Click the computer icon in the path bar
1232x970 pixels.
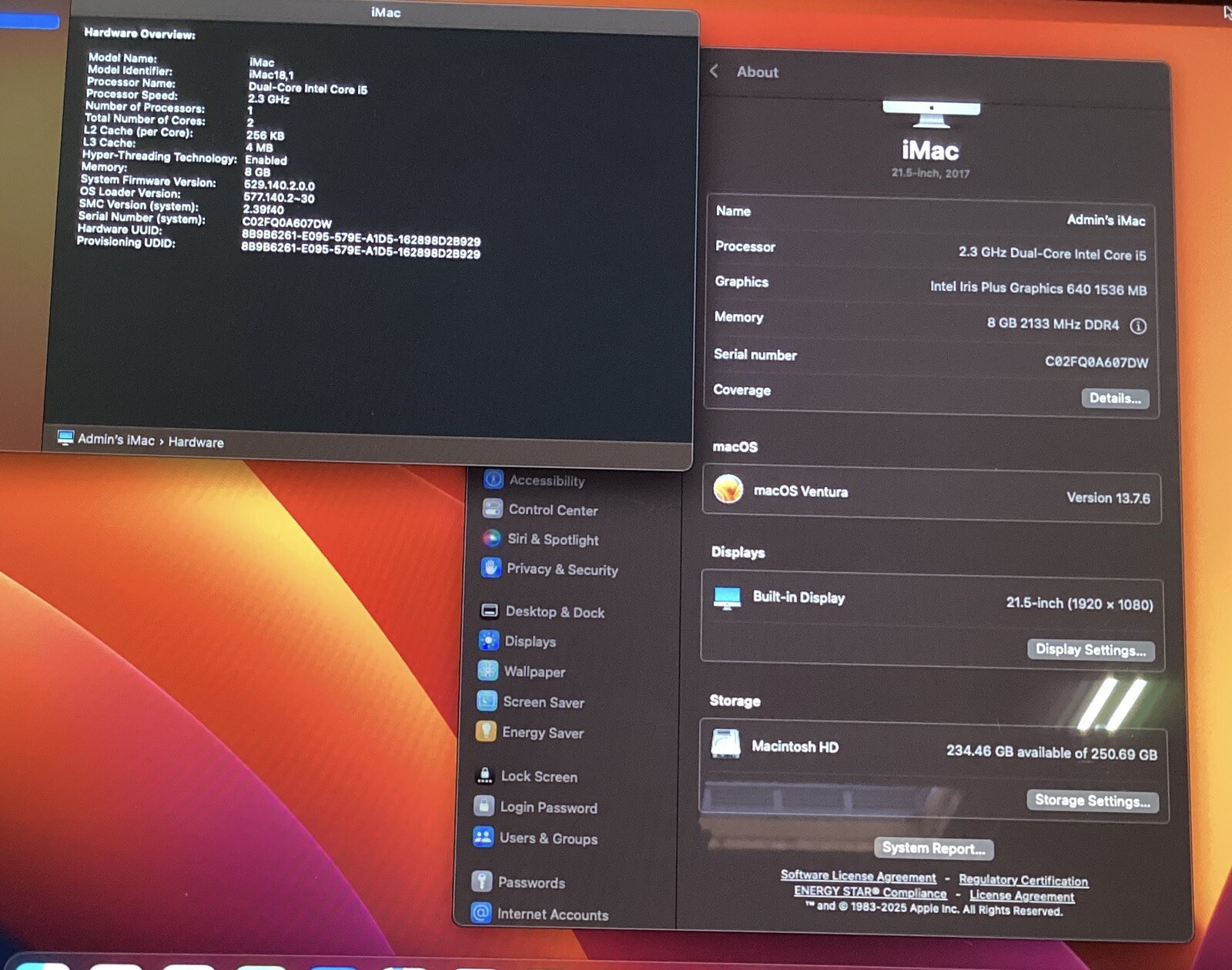65,438
